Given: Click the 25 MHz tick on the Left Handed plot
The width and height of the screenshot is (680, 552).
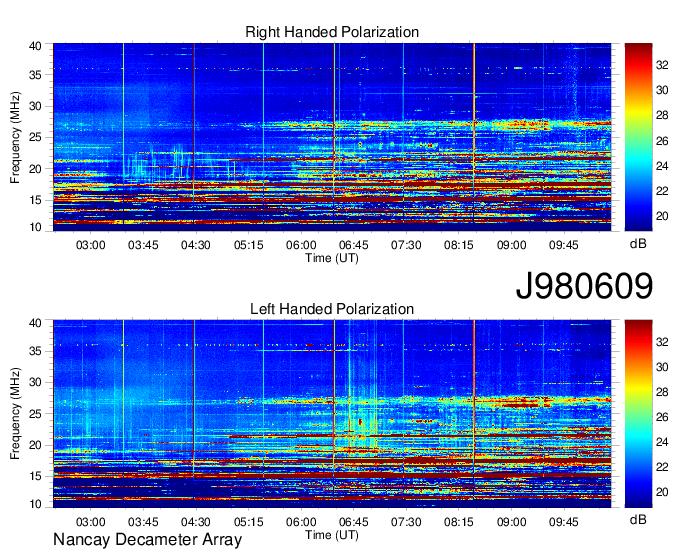Looking at the screenshot, I should coord(35,414).
